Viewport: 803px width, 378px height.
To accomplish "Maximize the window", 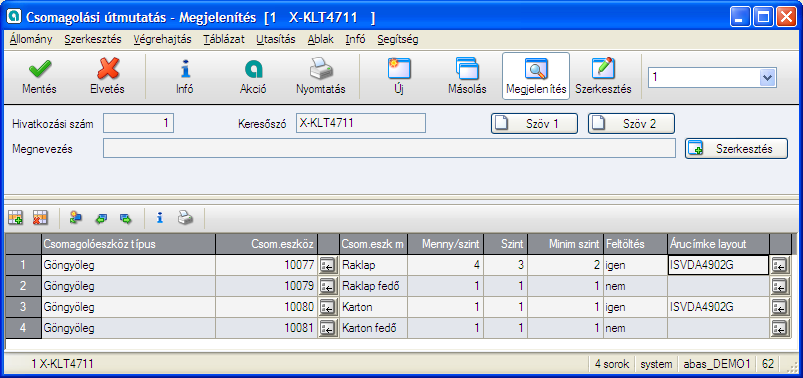I will 764,17.
